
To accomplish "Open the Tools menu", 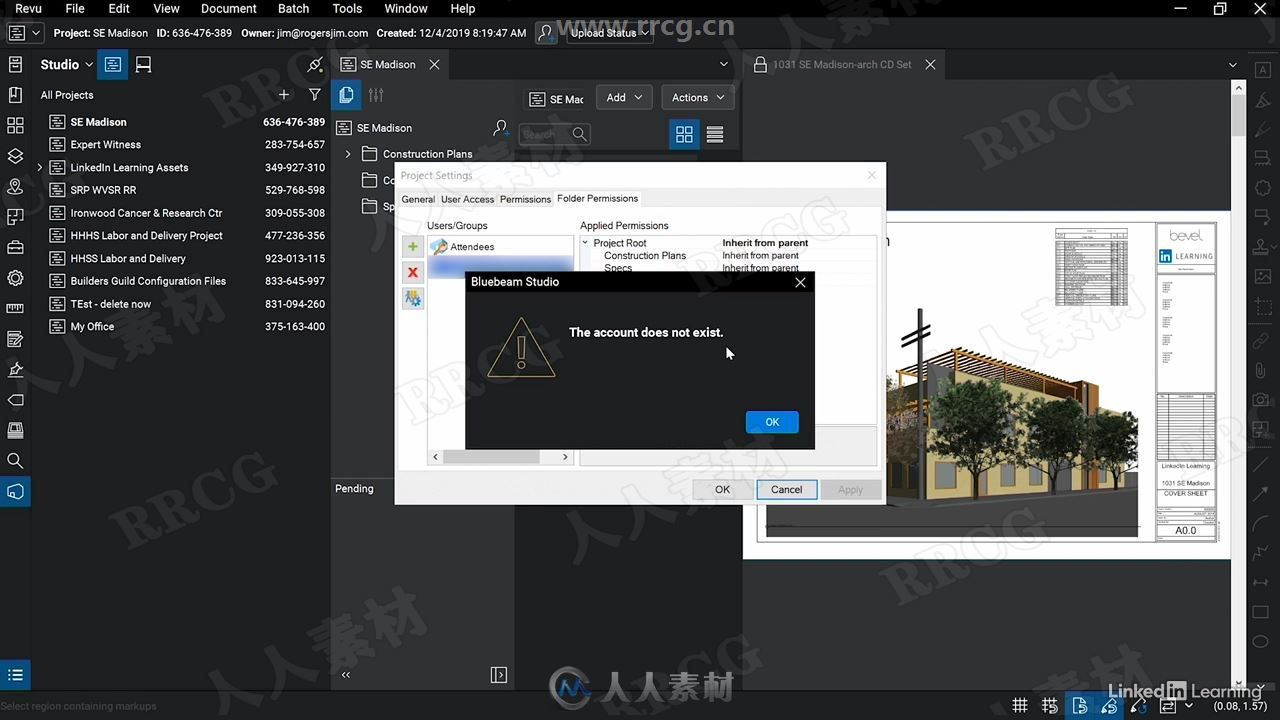I will click(347, 8).
